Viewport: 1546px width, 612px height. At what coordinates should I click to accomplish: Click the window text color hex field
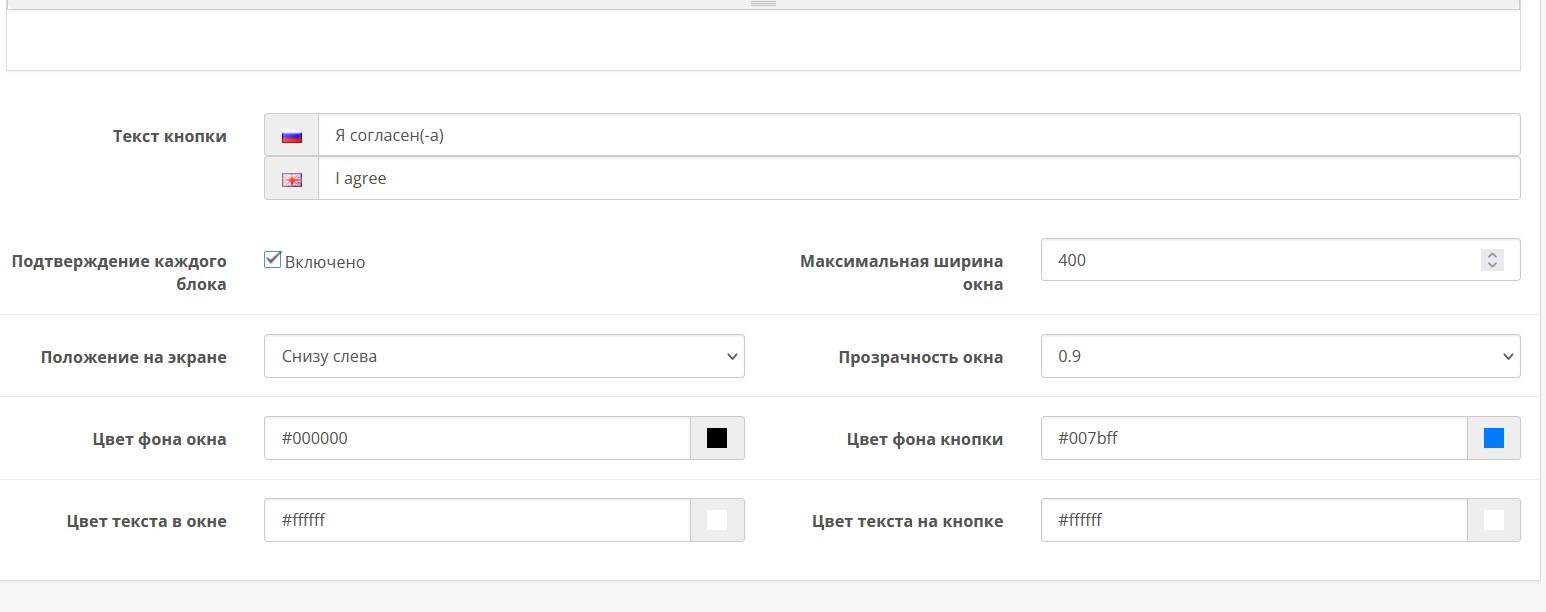click(x=477, y=520)
